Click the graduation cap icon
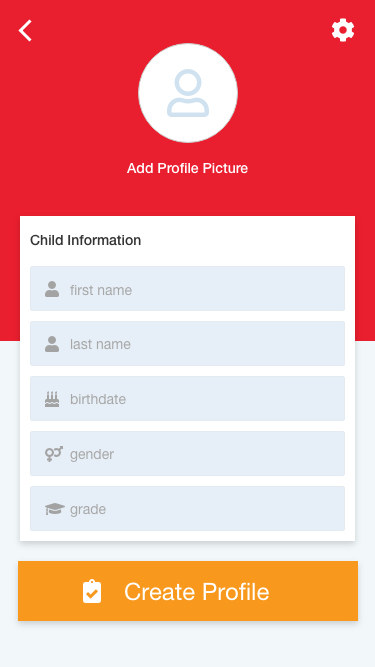 (55, 509)
